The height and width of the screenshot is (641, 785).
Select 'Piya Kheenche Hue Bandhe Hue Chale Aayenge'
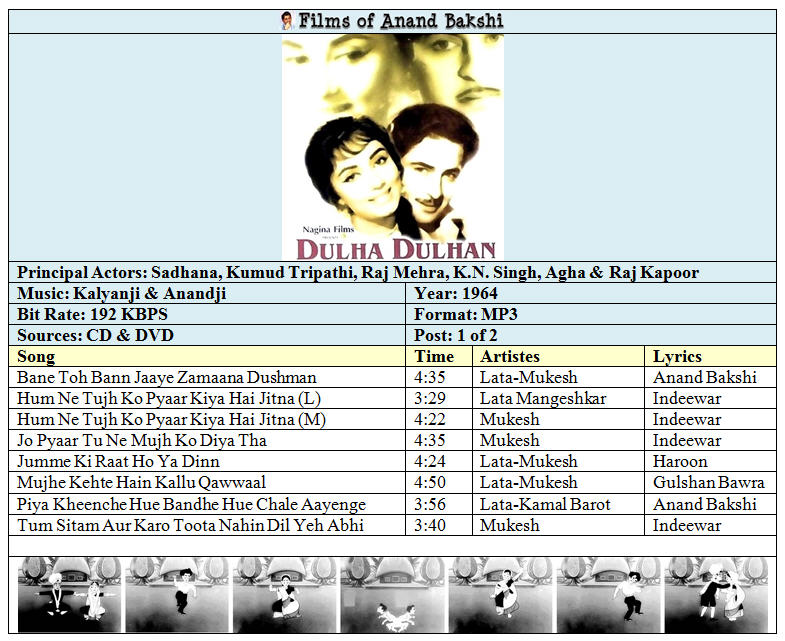[191, 505]
